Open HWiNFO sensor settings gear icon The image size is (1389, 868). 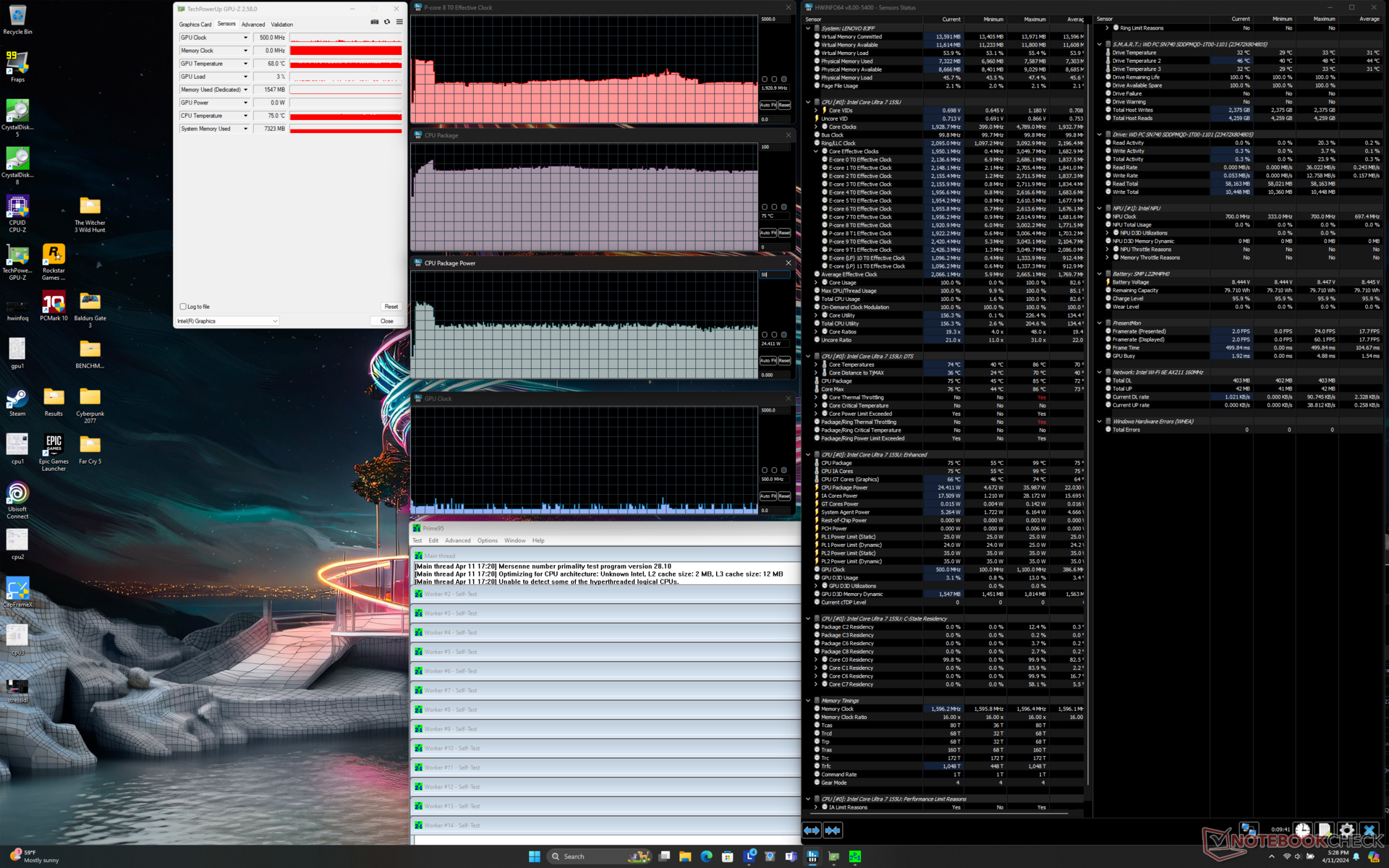tap(1346, 830)
